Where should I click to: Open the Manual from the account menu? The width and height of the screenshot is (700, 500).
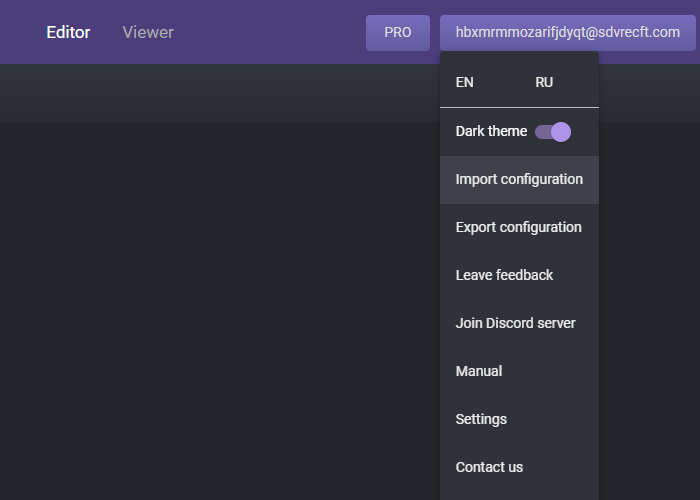tap(519, 371)
